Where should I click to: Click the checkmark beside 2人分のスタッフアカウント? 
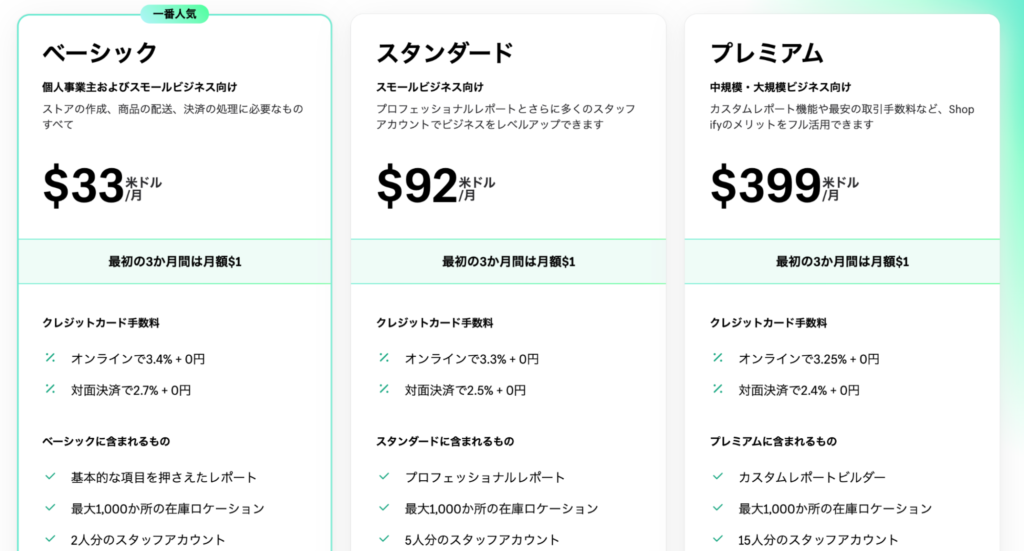[x=50, y=539]
